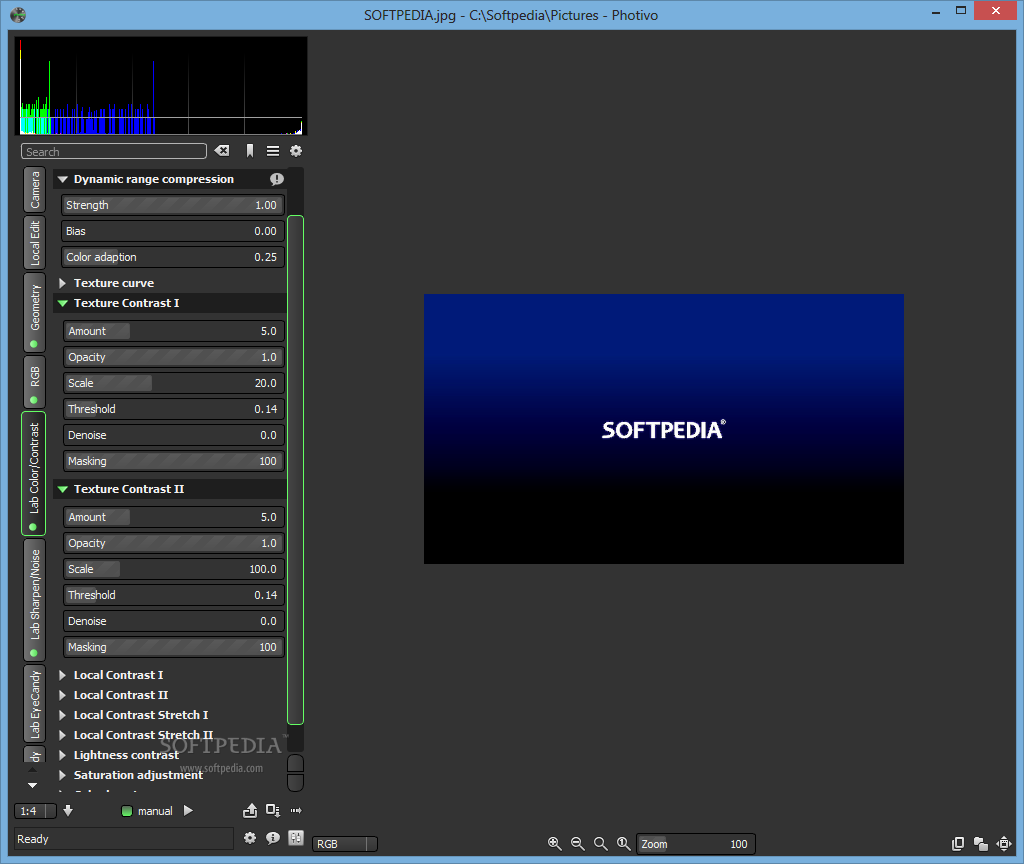Viewport: 1024px width, 864px height.
Task: Switch to the Lab Sharpen/Noise tab
Action: coord(35,600)
